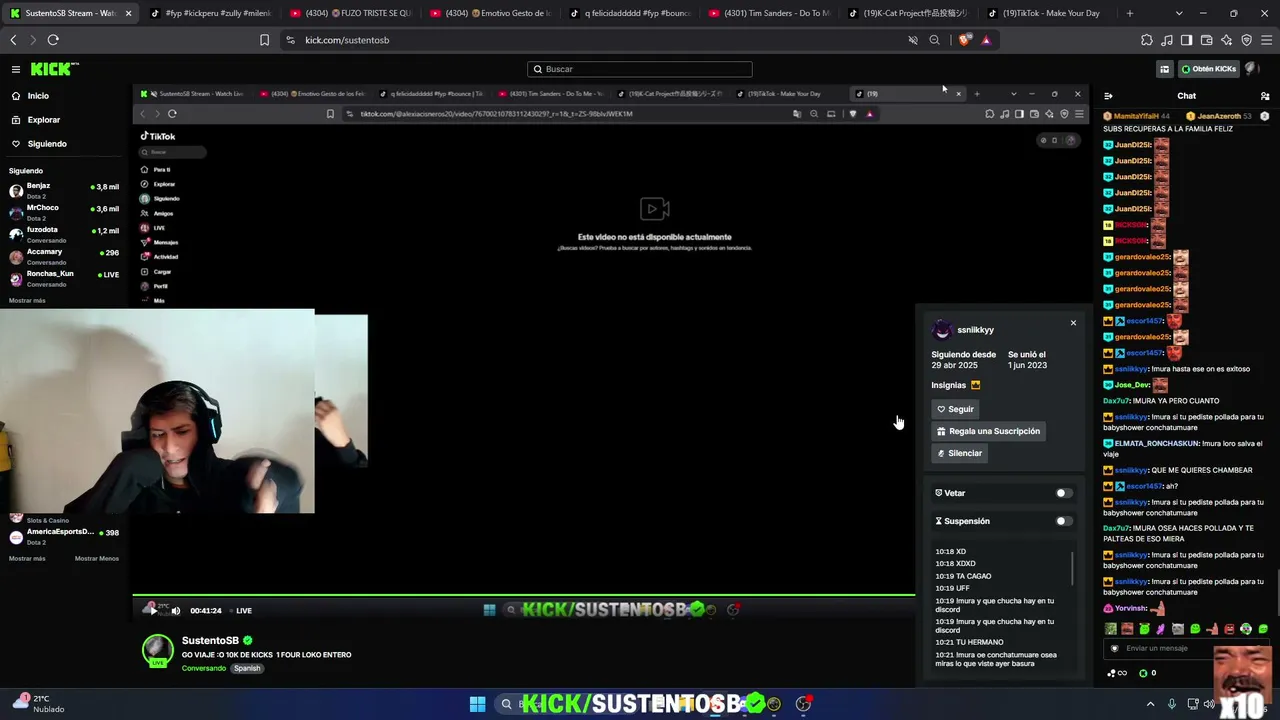The width and height of the screenshot is (1280, 720).
Task: Click the zoom magnifier icon in address bar
Action: [x=934, y=40]
